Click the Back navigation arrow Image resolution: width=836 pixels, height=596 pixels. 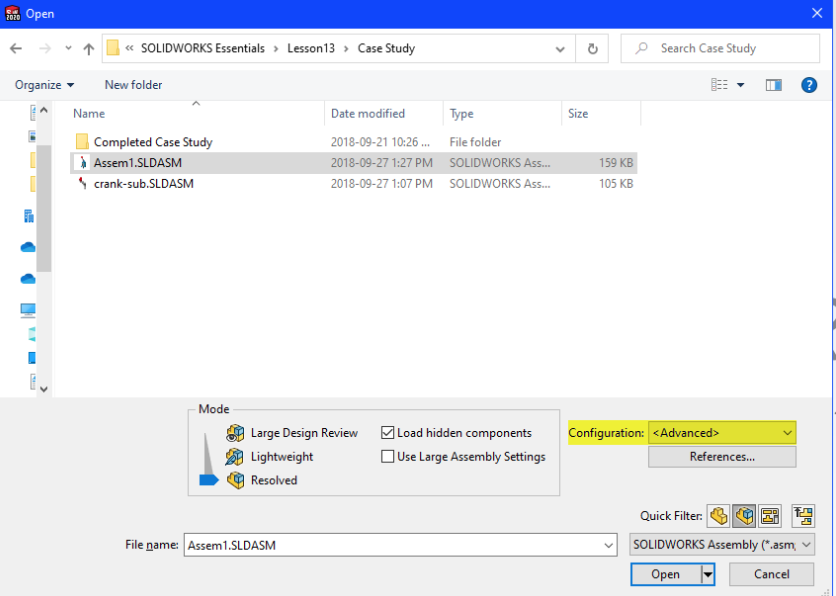pos(16,49)
